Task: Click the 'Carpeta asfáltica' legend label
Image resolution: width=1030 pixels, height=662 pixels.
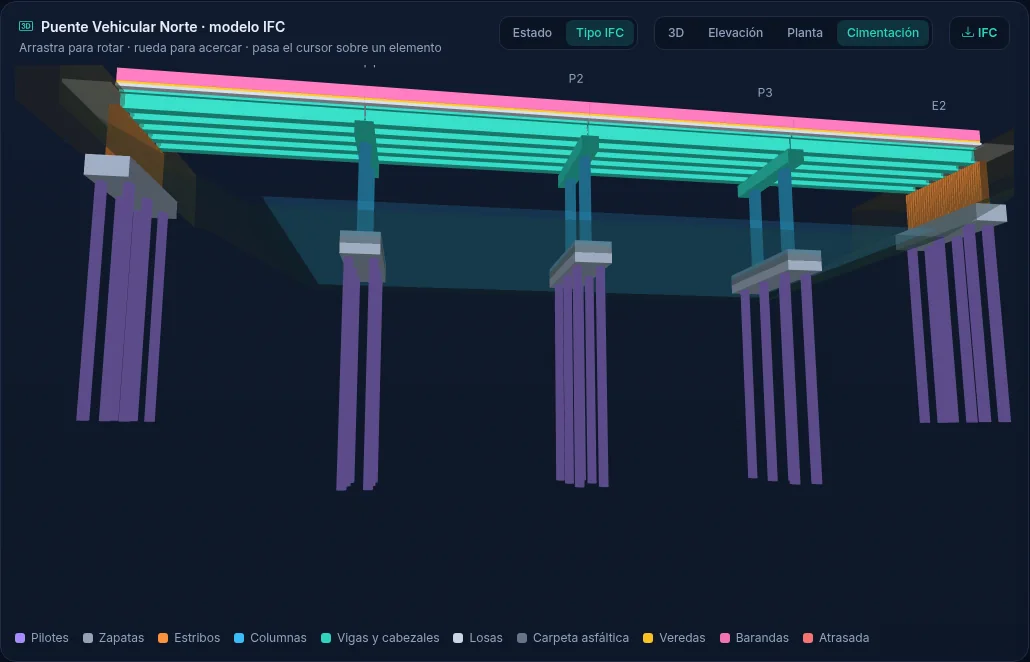Action: pos(581,638)
